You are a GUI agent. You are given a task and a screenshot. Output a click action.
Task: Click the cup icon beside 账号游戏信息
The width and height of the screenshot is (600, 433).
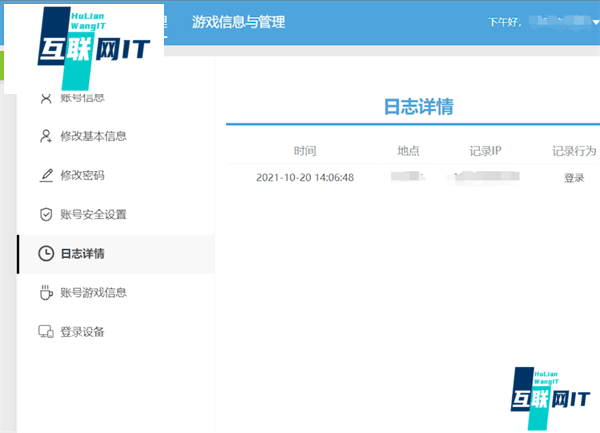click(45, 293)
